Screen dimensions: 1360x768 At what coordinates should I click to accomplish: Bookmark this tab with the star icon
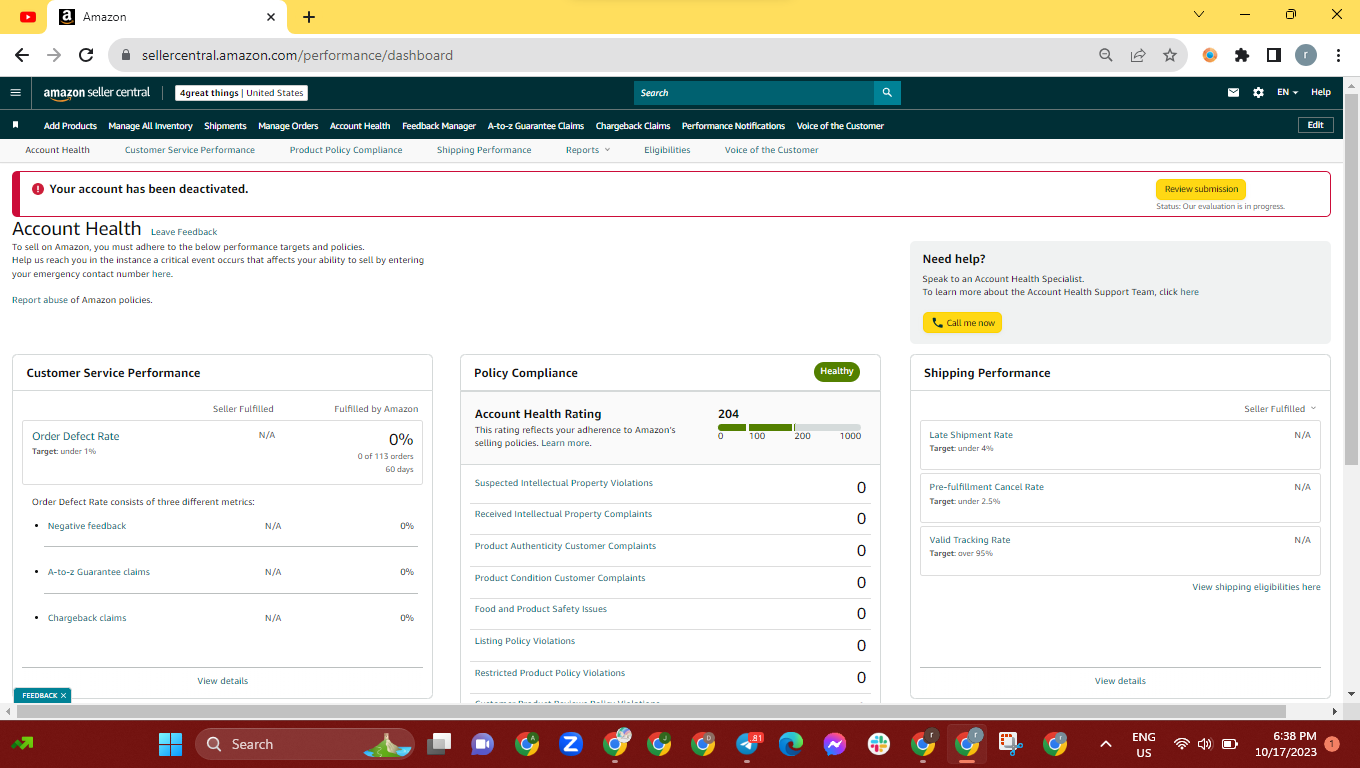(1169, 55)
